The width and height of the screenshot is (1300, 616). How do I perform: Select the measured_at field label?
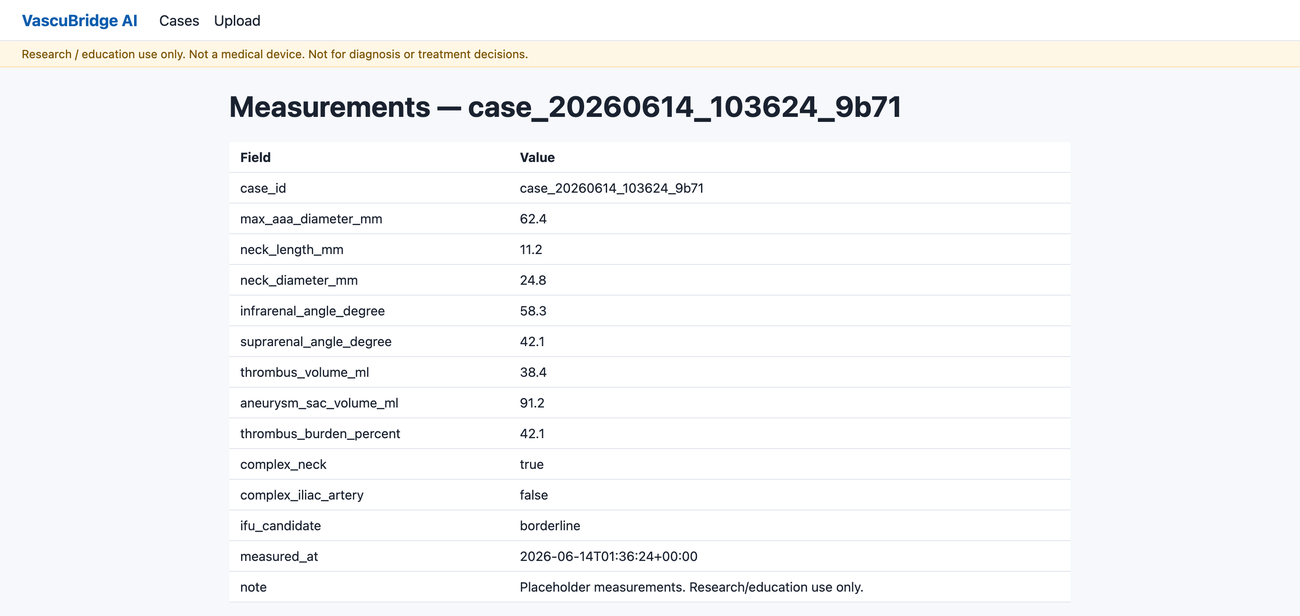coord(279,556)
